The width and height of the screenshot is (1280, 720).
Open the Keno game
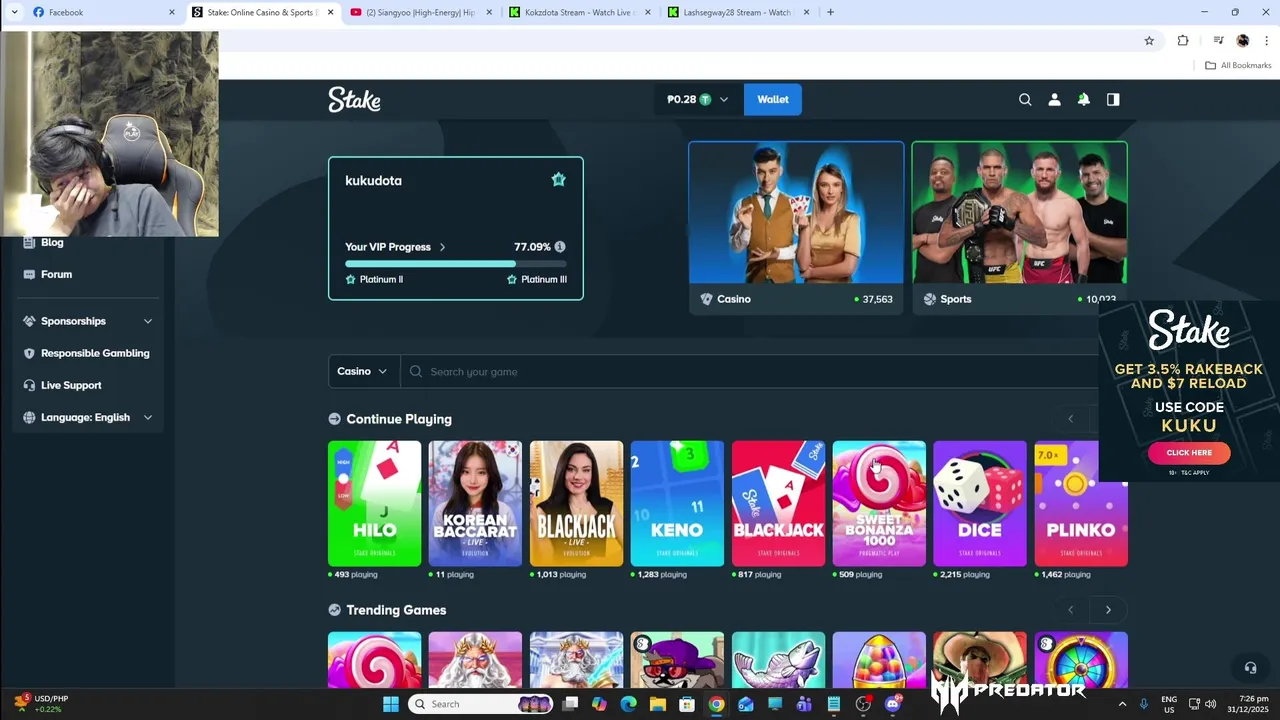coord(677,504)
